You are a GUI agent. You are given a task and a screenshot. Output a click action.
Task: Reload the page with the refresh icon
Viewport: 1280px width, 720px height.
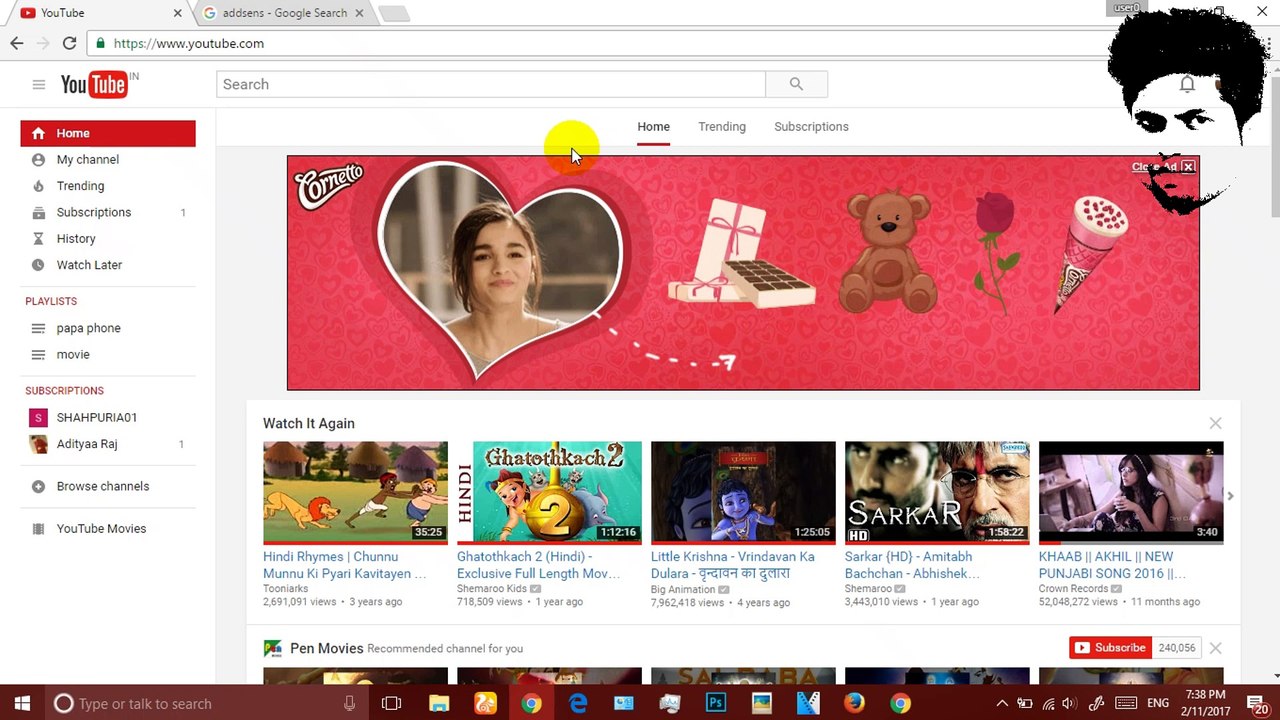69,43
